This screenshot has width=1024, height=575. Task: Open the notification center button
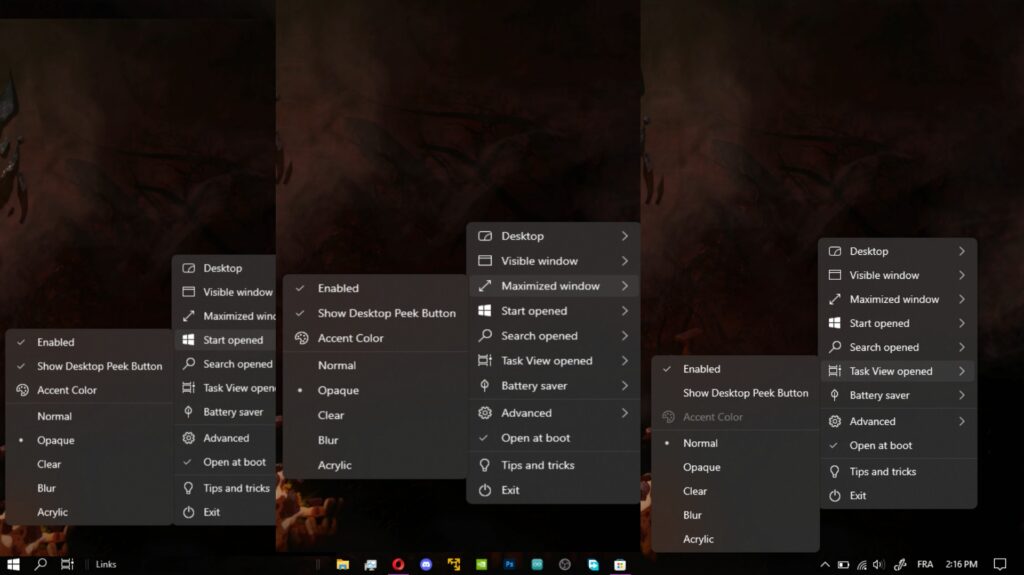[x=1000, y=565]
